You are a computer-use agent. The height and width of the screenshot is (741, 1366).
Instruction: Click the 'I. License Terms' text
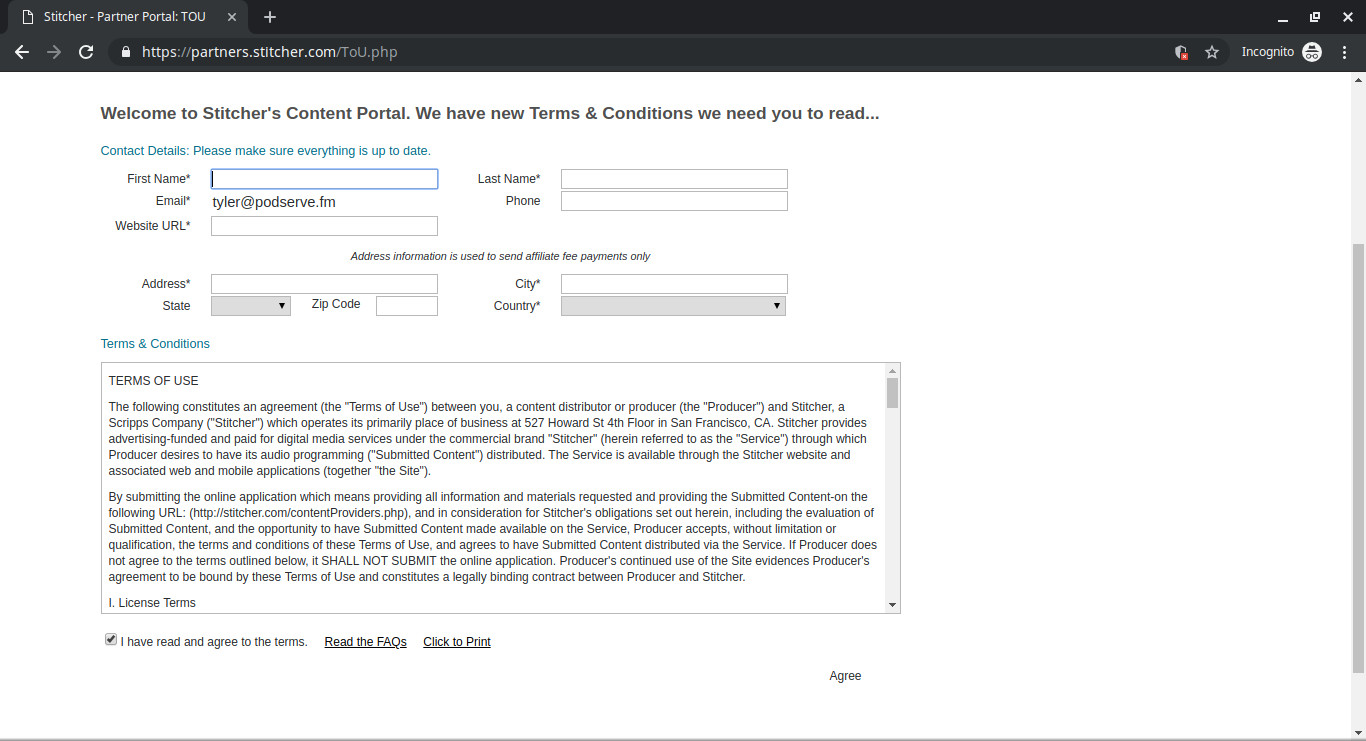click(152, 603)
